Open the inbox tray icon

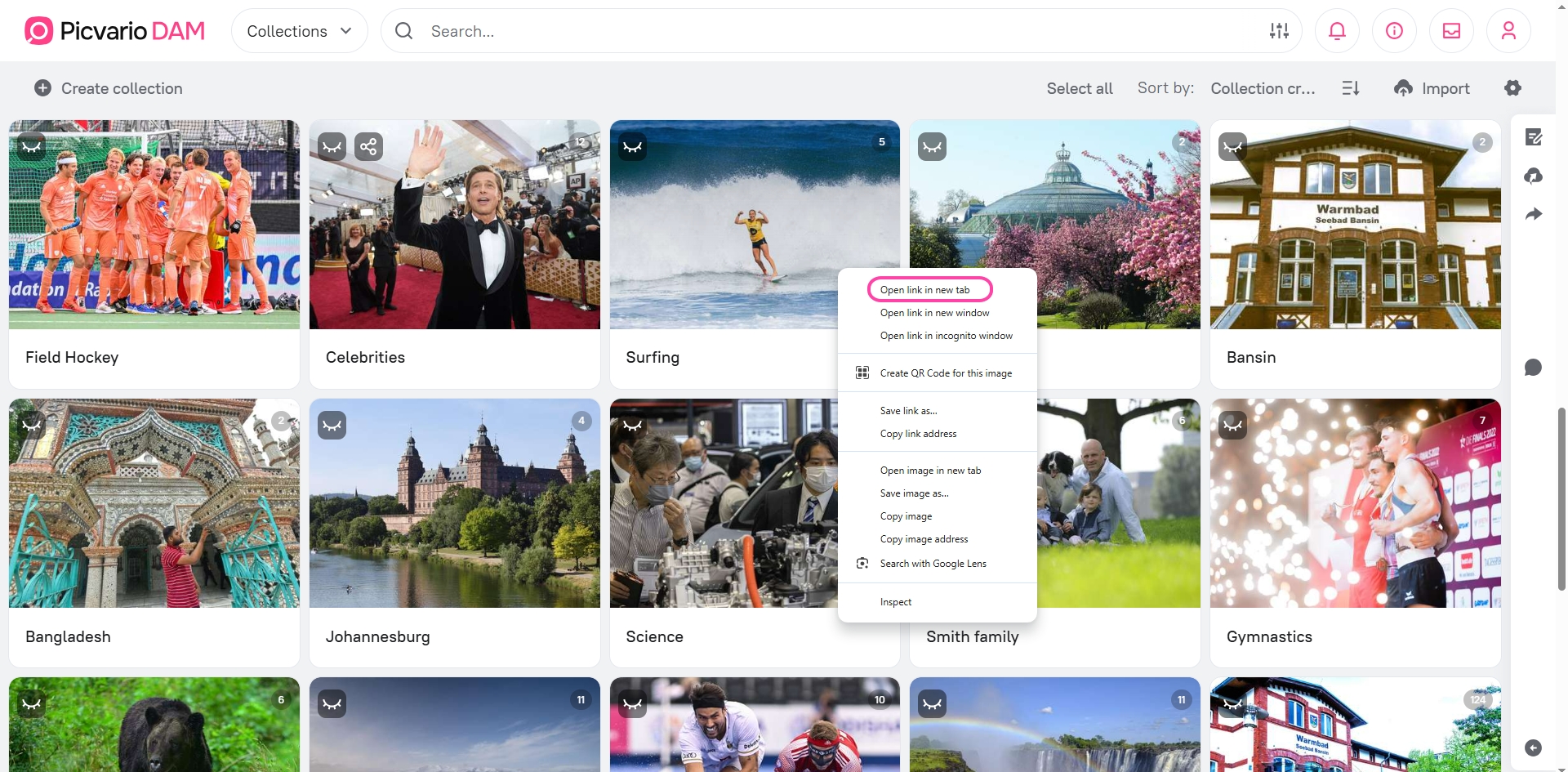1451,31
